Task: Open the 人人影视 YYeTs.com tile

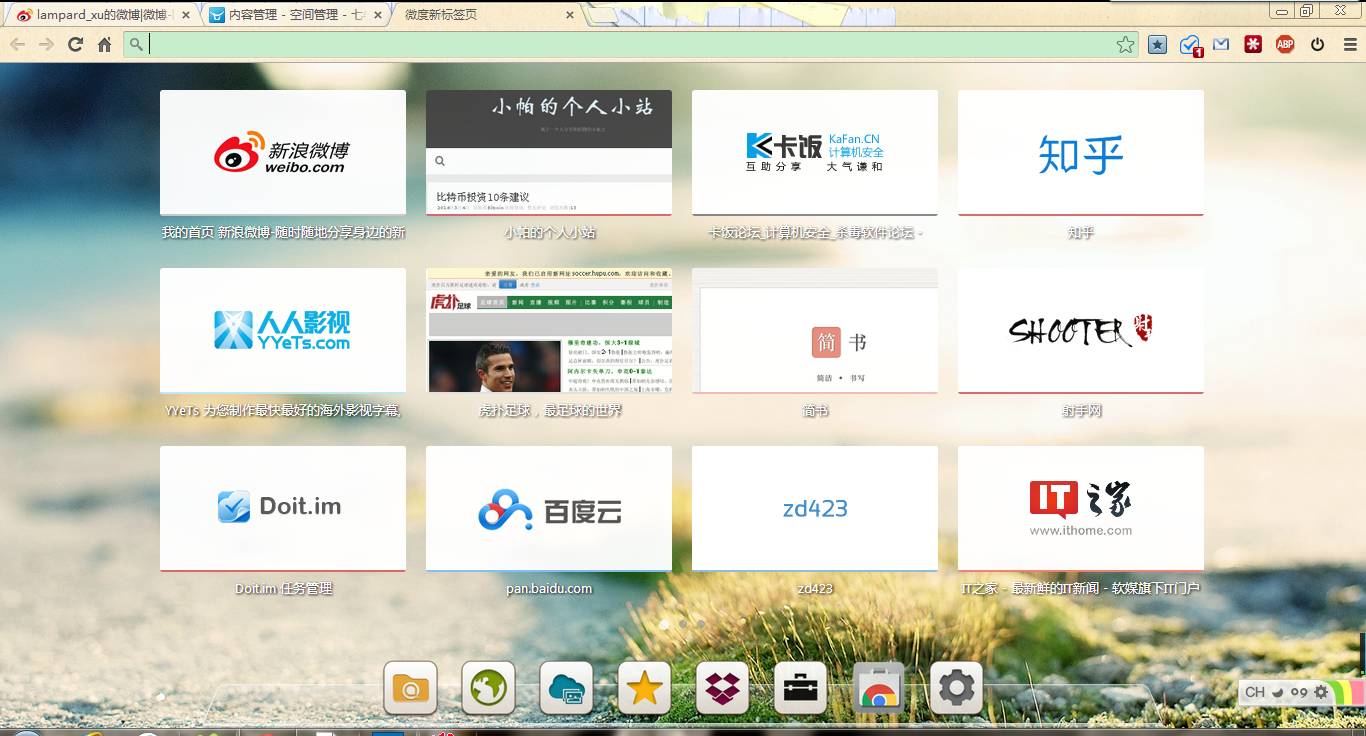Action: click(283, 330)
